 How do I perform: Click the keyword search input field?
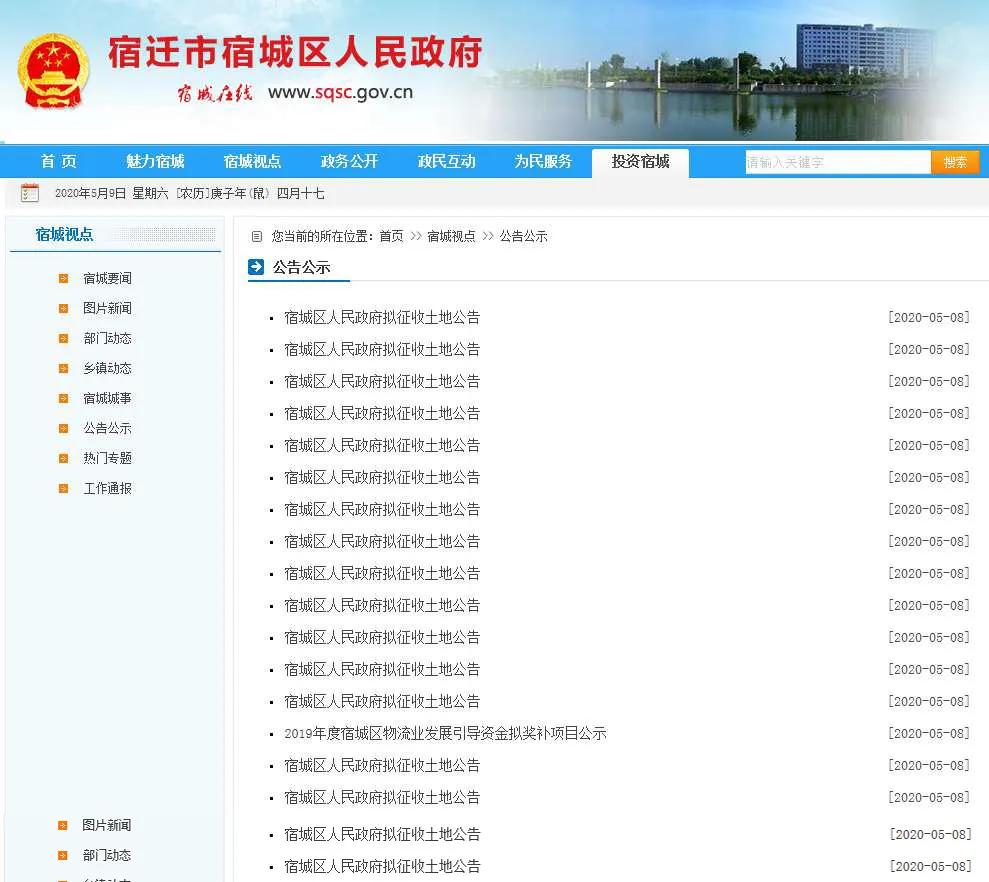point(837,162)
